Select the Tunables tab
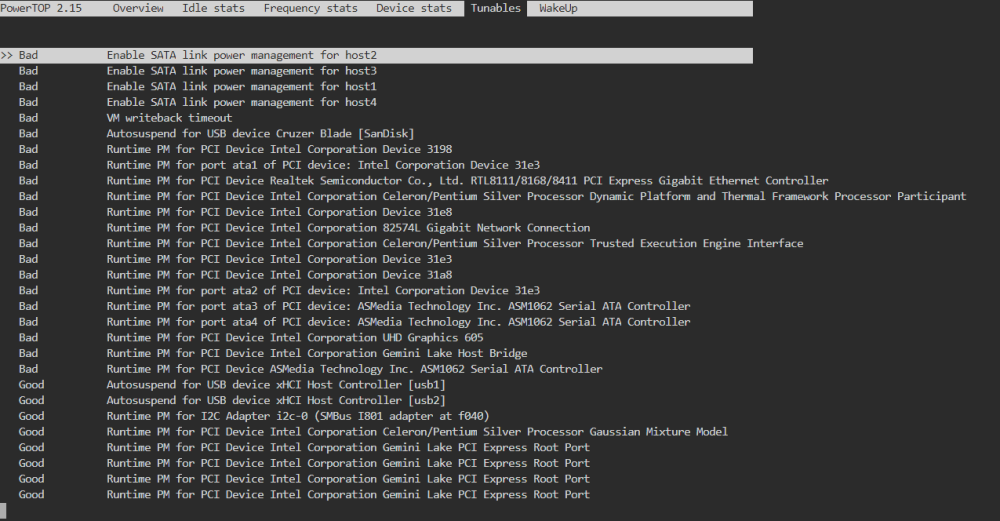Viewport: 1000px width, 521px height. tap(496, 8)
